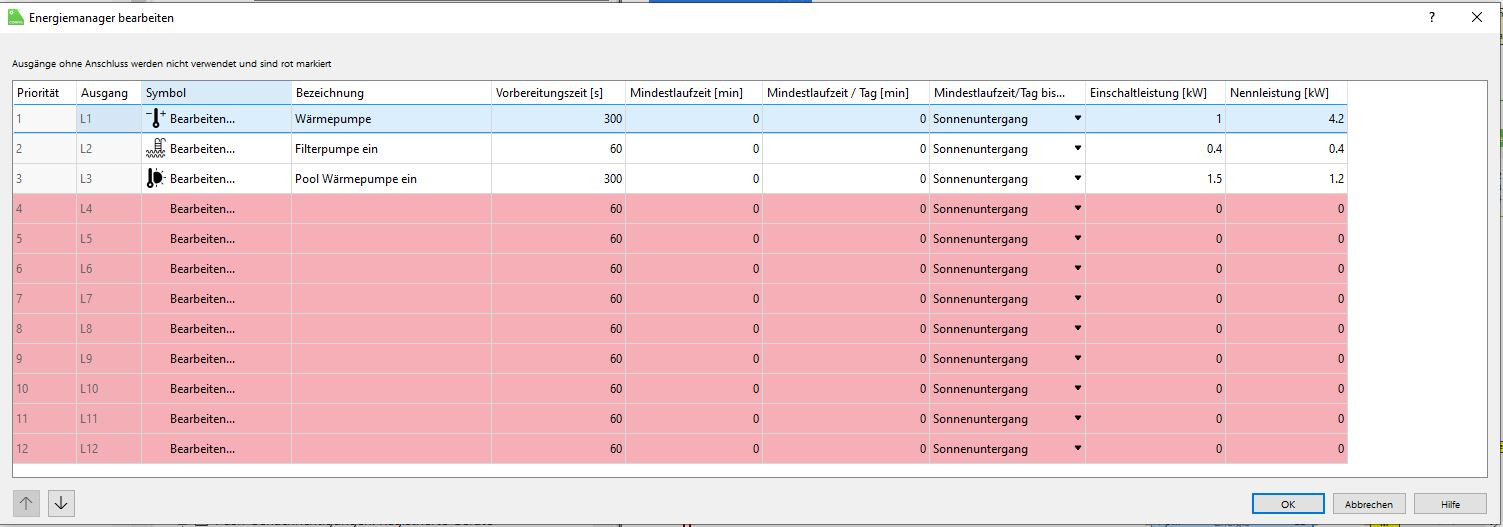The width and height of the screenshot is (1503, 527).
Task: Click Bearbeiten... in row L8
Action: point(203,329)
